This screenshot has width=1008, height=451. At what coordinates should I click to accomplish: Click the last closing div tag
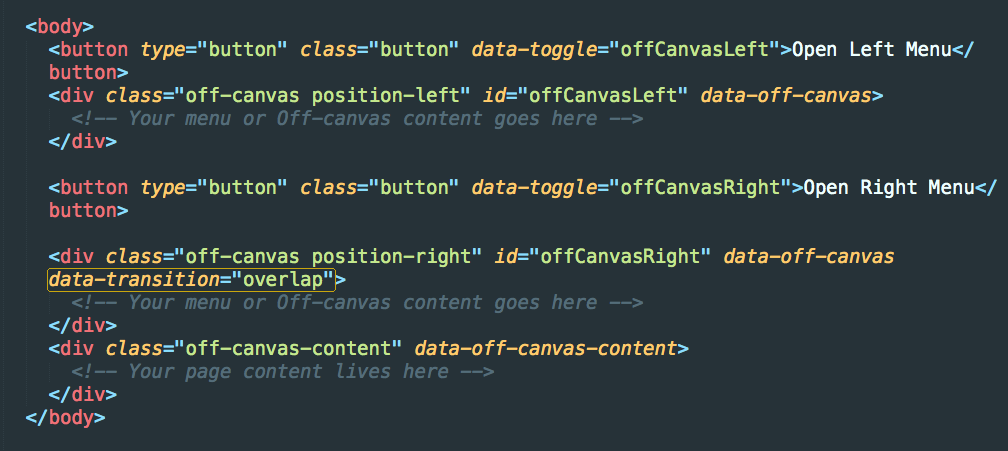pyautogui.click(x=82, y=394)
